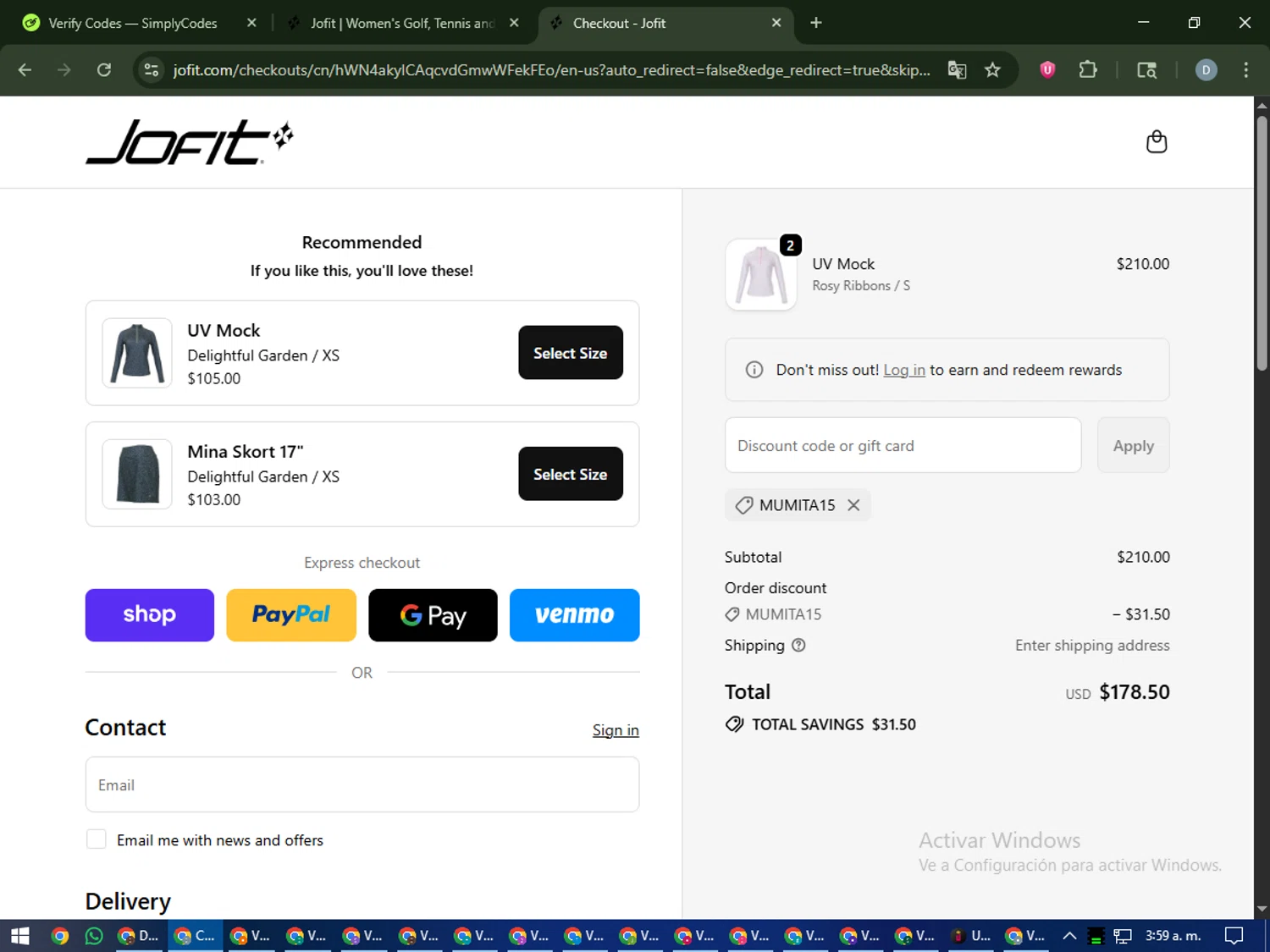Click the Log in rewards link
1270x952 pixels.
click(x=904, y=370)
